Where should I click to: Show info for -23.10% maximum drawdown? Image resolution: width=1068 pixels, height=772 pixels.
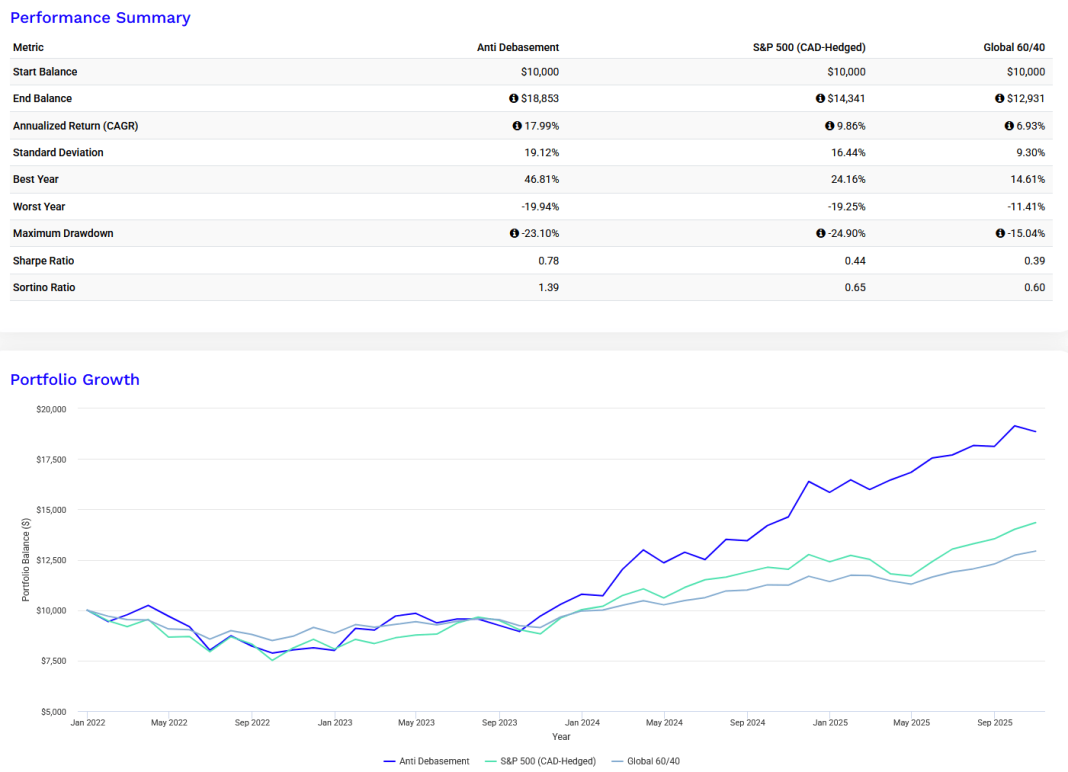tap(514, 234)
